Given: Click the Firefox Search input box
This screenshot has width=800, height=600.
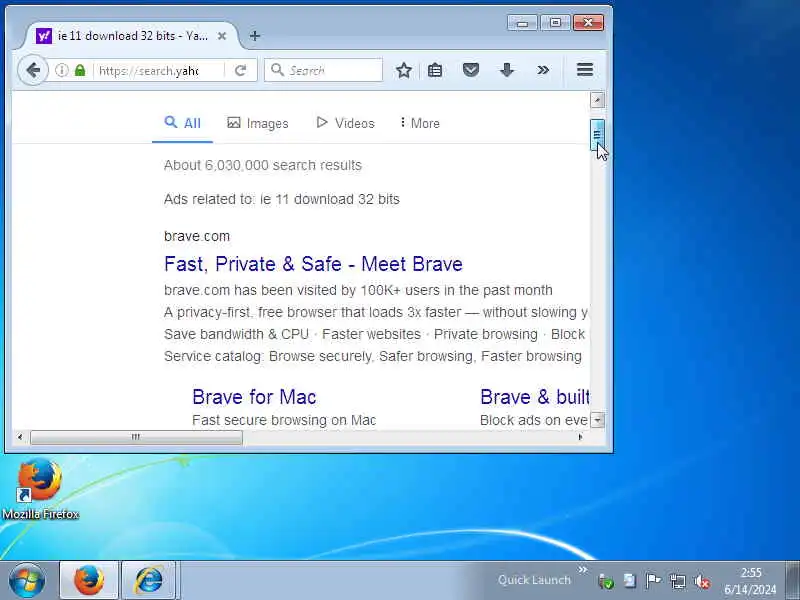Looking at the screenshot, I should pyautogui.click(x=323, y=70).
